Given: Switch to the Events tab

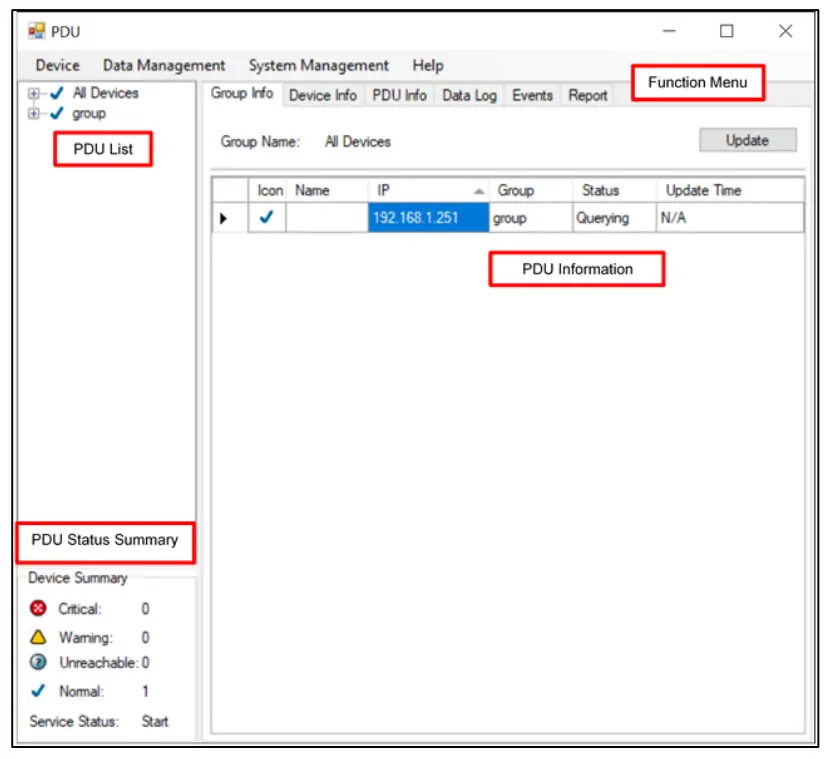Looking at the screenshot, I should coord(532,96).
